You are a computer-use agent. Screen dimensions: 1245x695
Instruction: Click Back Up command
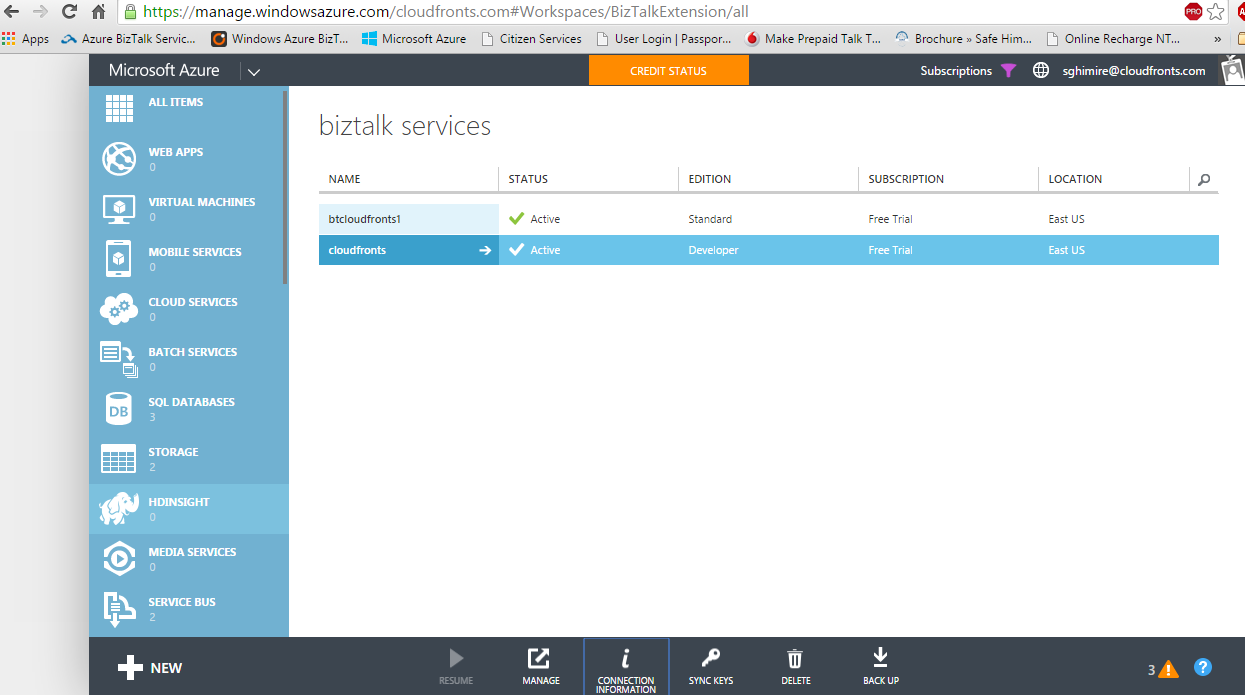(881, 667)
